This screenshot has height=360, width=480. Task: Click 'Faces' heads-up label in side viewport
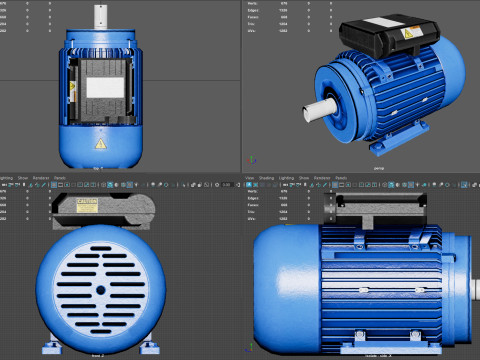pos(253,205)
